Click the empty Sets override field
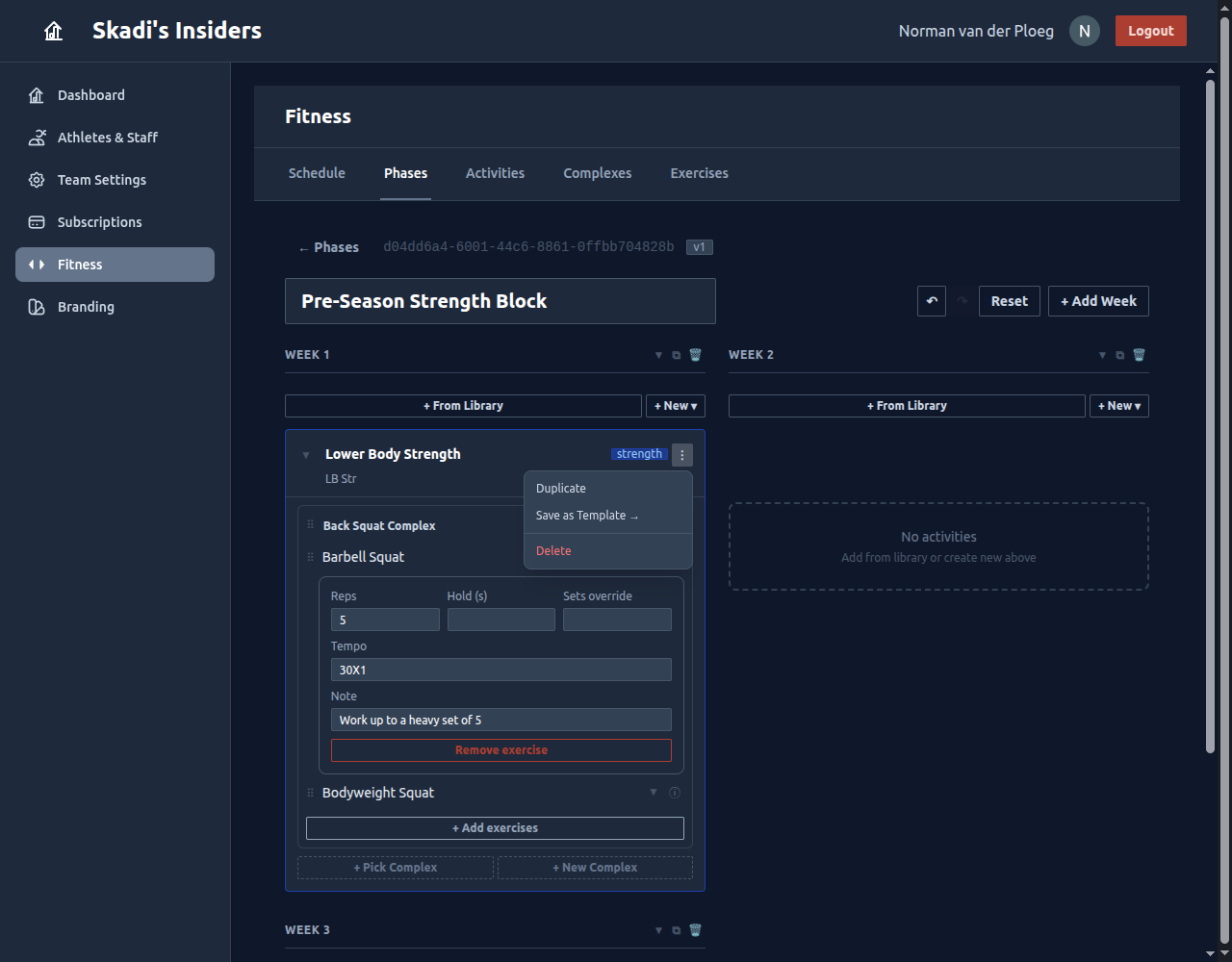The width and height of the screenshot is (1232, 962). [617, 620]
